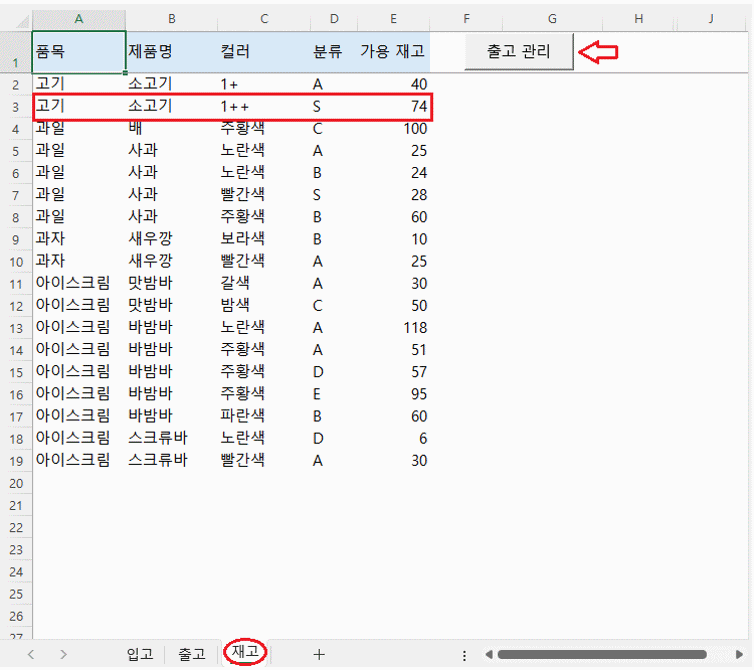The width and height of the screenshot is (754, 670).
Task: Select column G header
Action: 552,19
